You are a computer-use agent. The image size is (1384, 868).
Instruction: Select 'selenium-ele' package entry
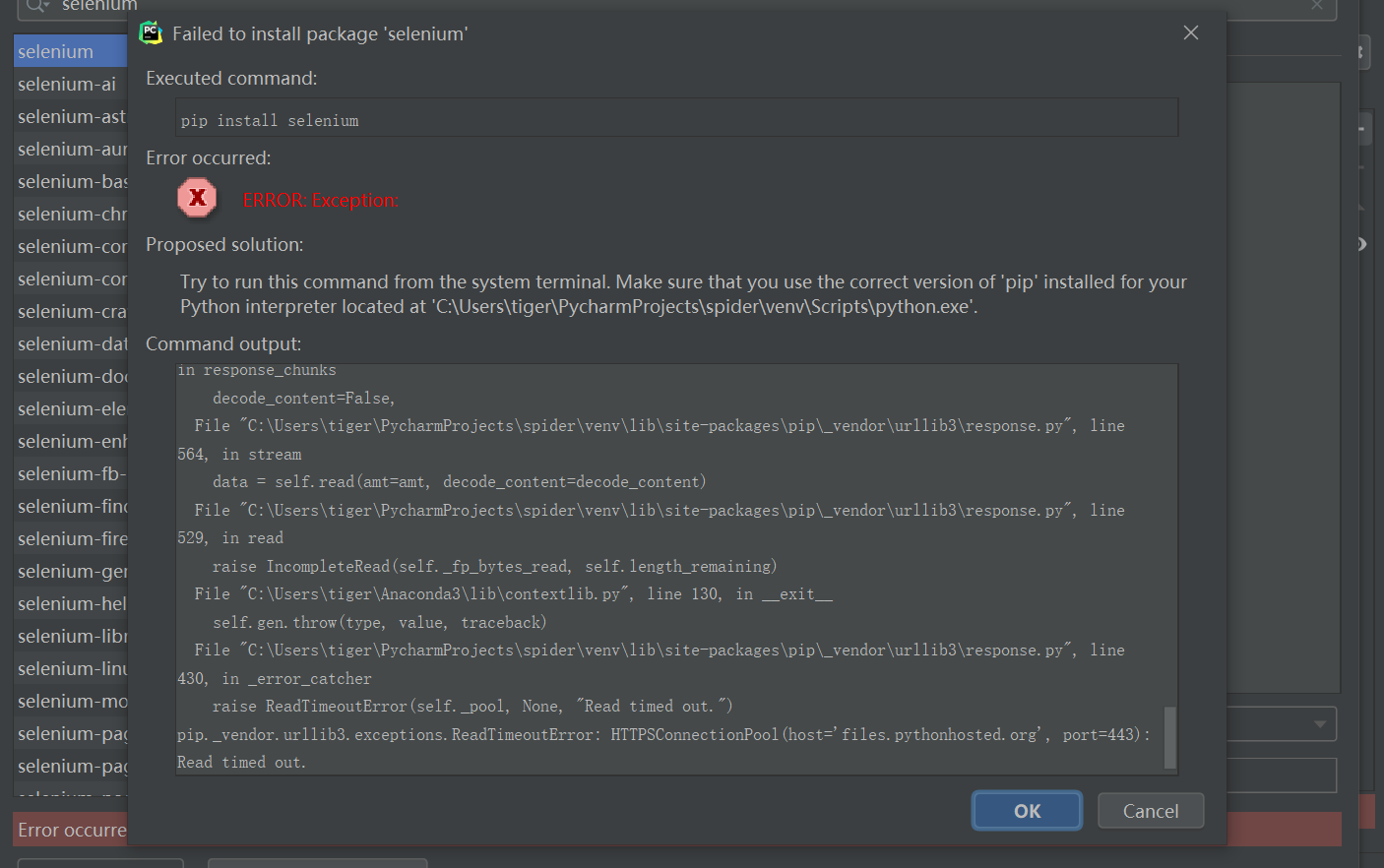pyautogui.click(x=70, y=408)
